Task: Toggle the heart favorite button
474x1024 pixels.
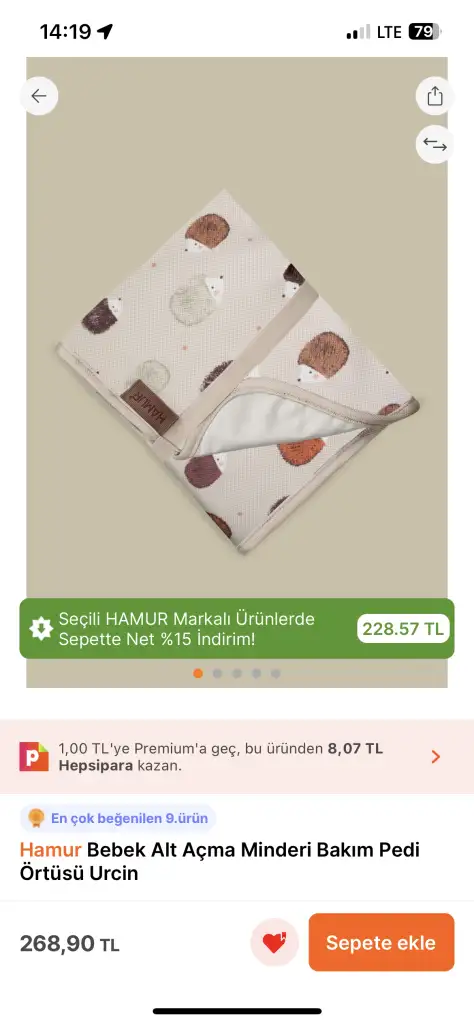Action: 274,942
